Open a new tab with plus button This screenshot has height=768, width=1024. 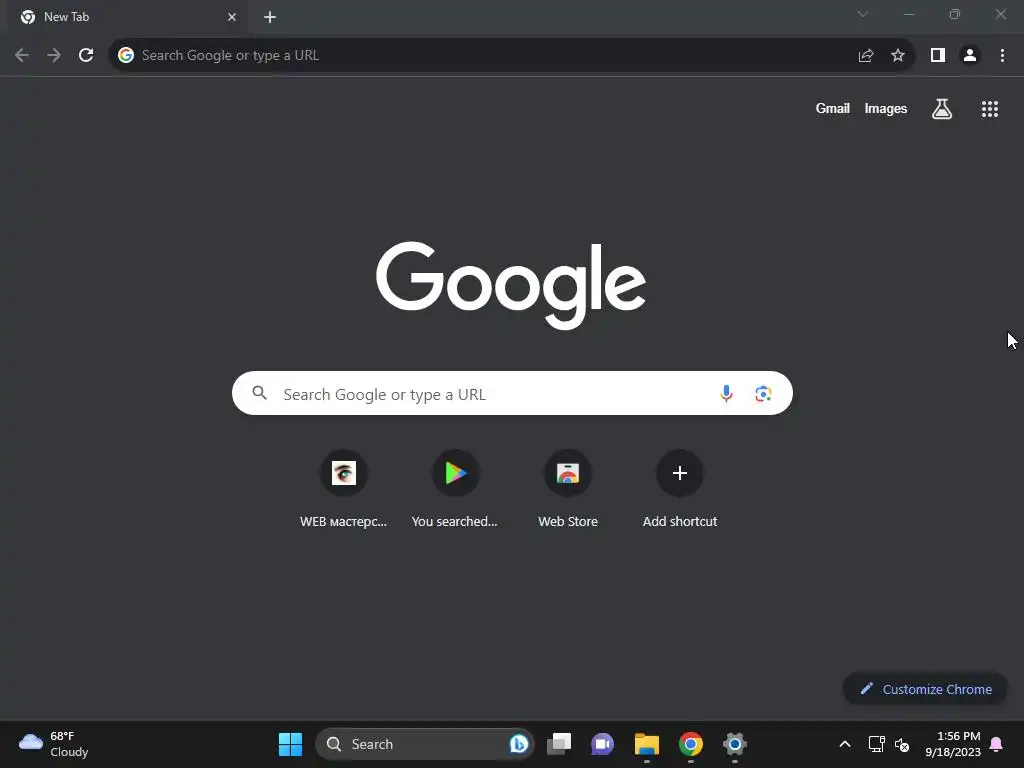[x=270, y=17]
